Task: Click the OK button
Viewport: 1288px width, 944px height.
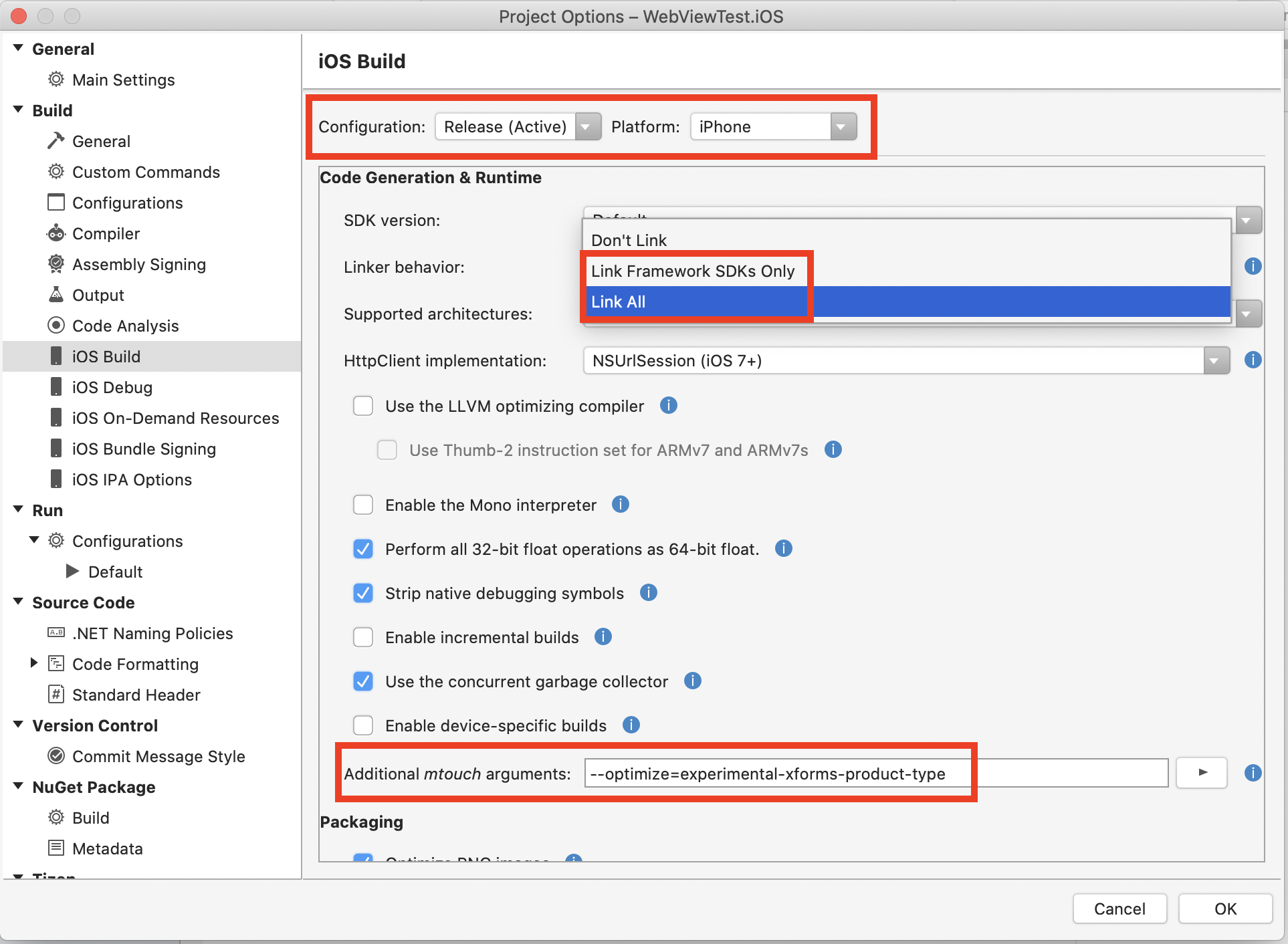Action: pos(1225,909)
